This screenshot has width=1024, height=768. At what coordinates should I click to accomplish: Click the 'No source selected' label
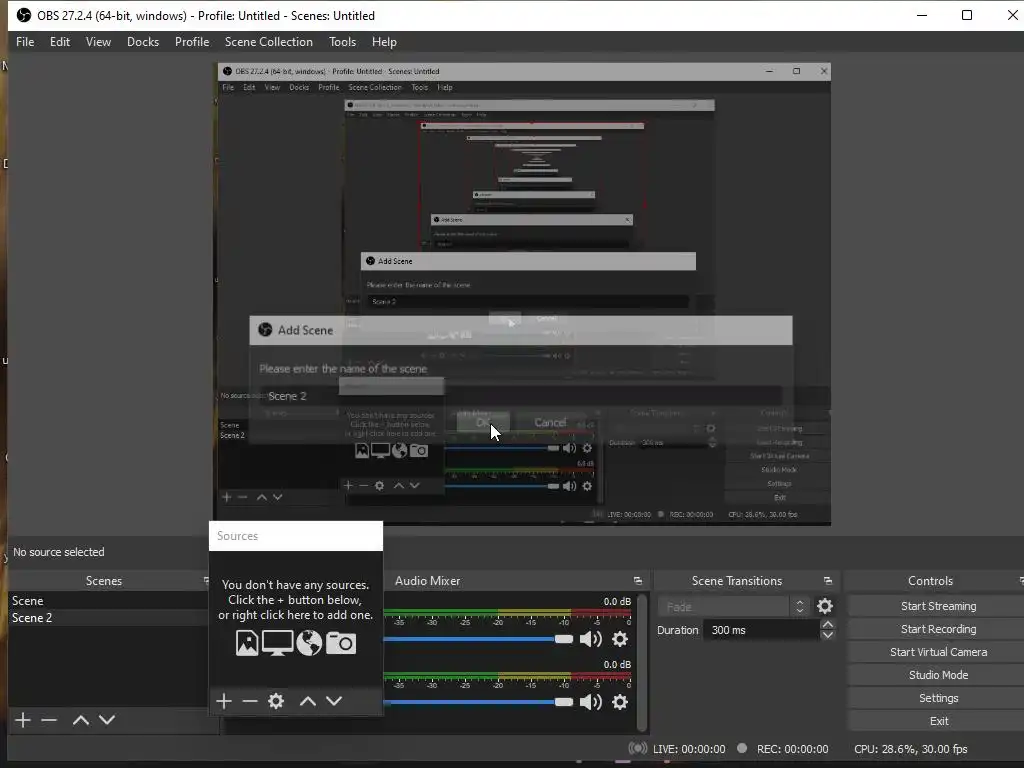coord(59,552)
